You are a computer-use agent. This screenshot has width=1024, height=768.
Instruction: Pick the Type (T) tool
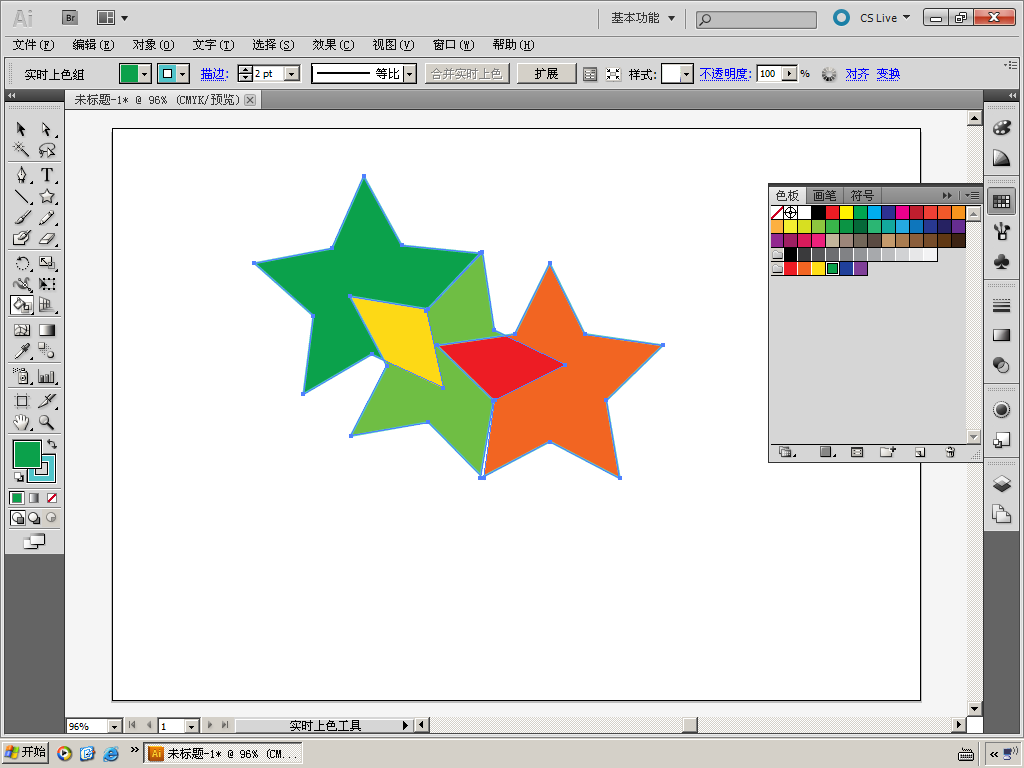[47, 175]
